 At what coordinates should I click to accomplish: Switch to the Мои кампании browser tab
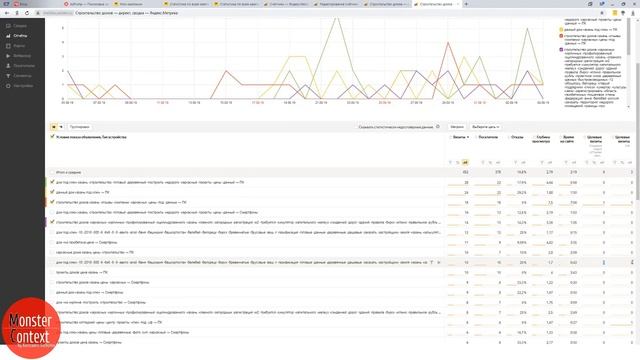(137, 4)
